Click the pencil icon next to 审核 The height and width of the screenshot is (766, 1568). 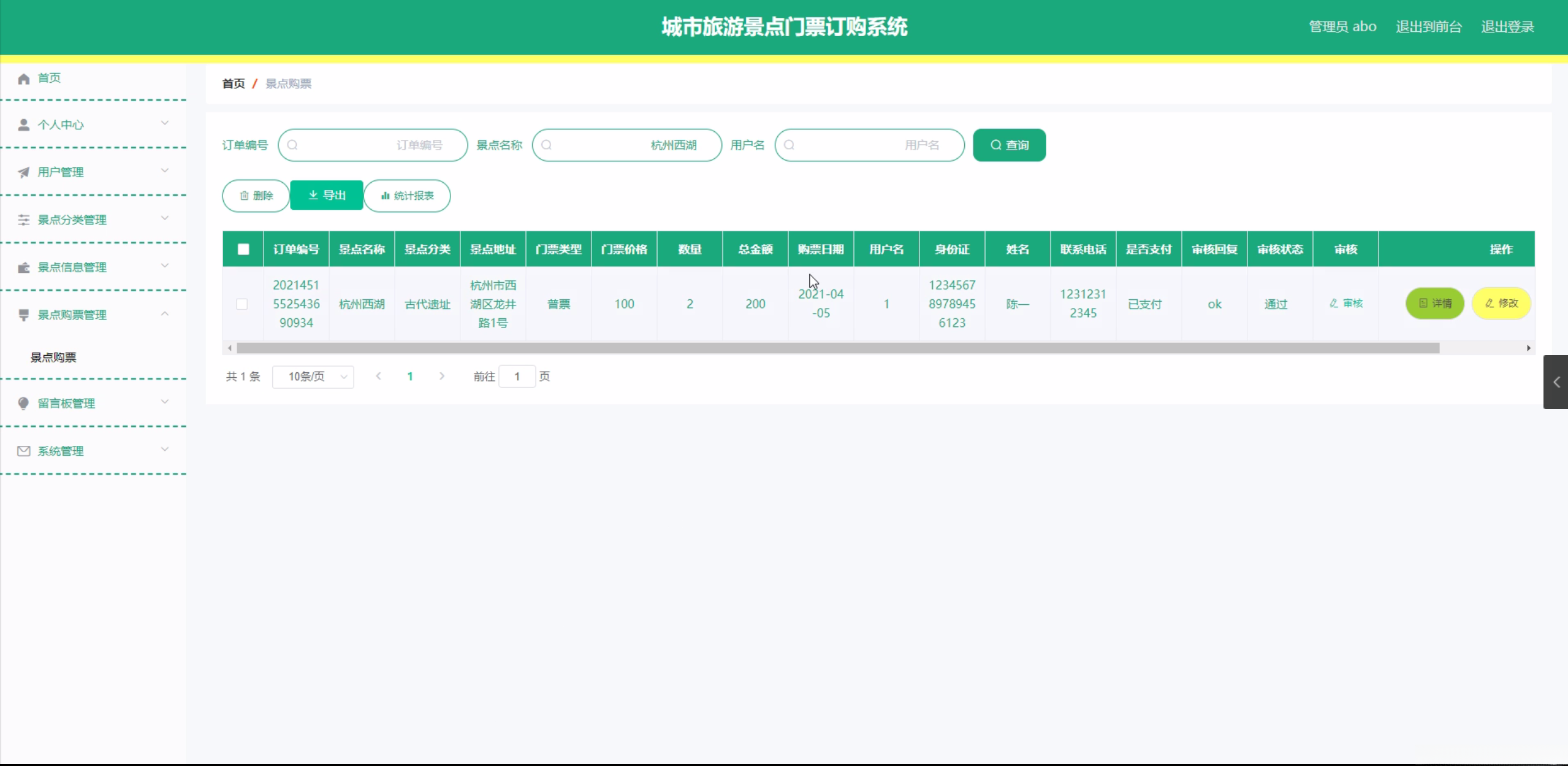pos(1334,304)
